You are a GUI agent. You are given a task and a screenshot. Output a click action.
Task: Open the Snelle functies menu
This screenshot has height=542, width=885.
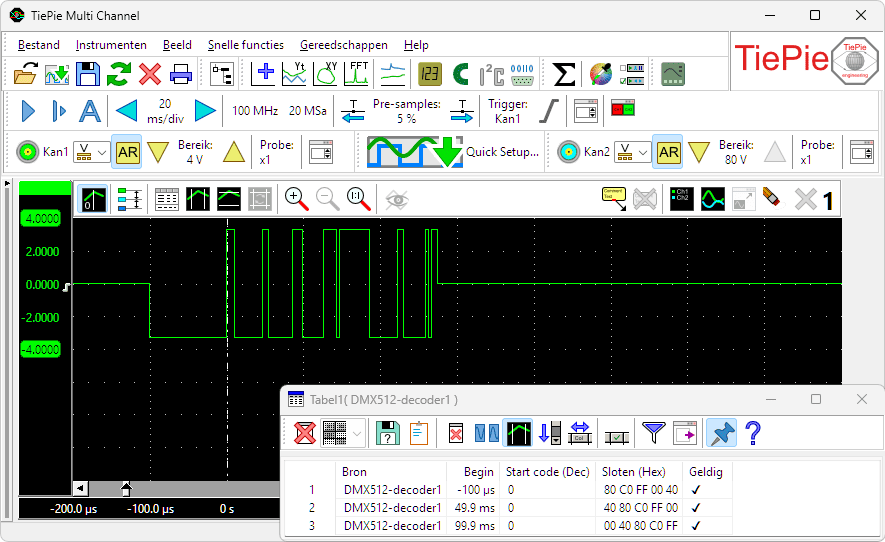[x=246, y=45]
